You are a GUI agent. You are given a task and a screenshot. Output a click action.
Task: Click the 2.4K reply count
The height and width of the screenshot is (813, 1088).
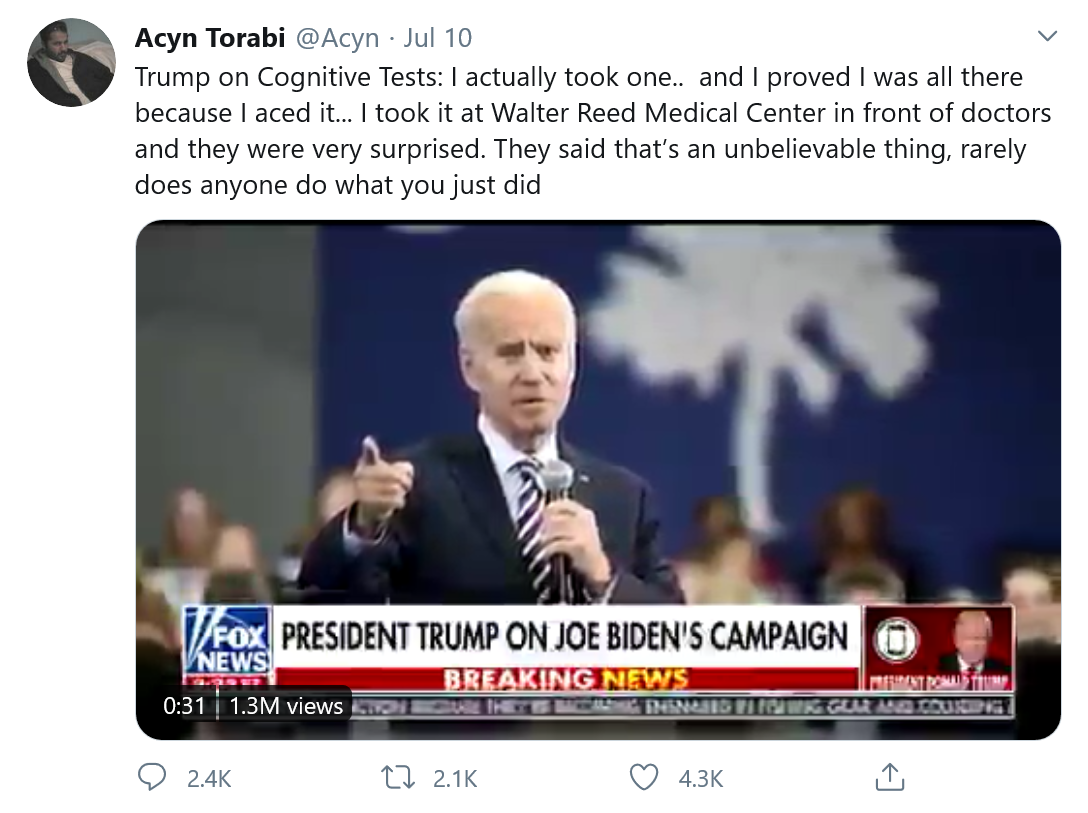point(209,778)
